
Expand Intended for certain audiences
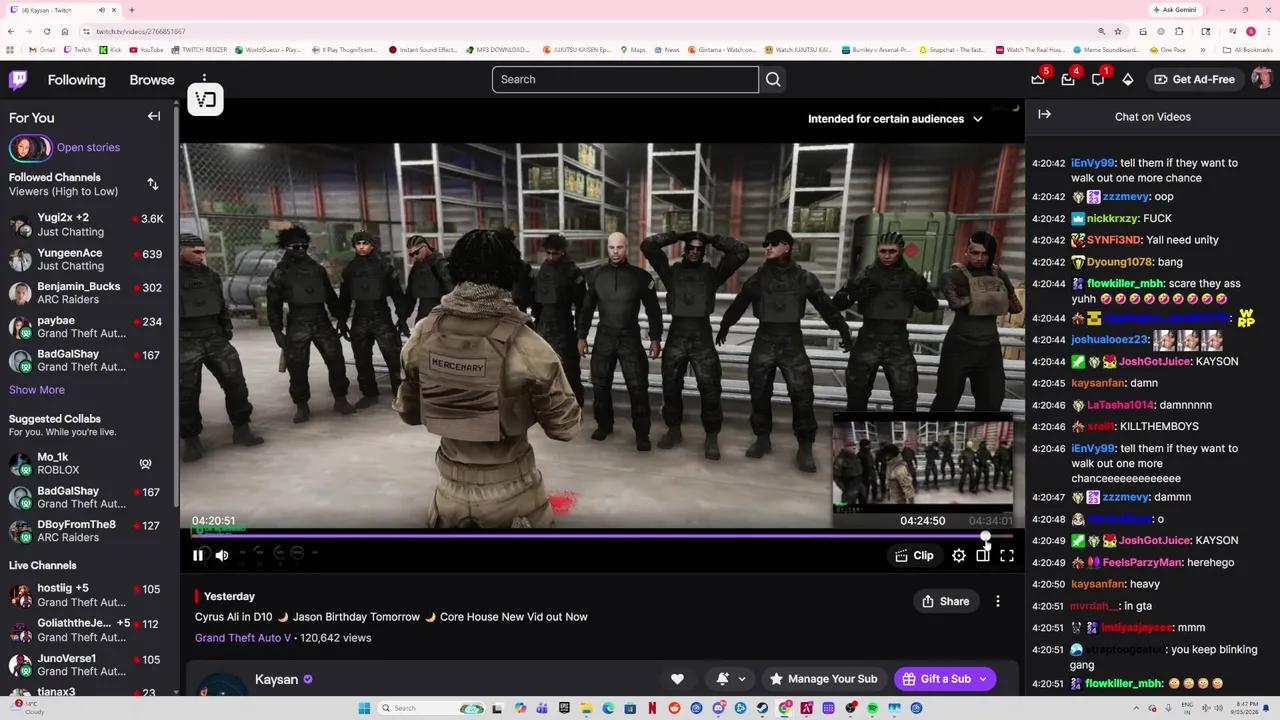pyautogui.click(x=895, y=119)
